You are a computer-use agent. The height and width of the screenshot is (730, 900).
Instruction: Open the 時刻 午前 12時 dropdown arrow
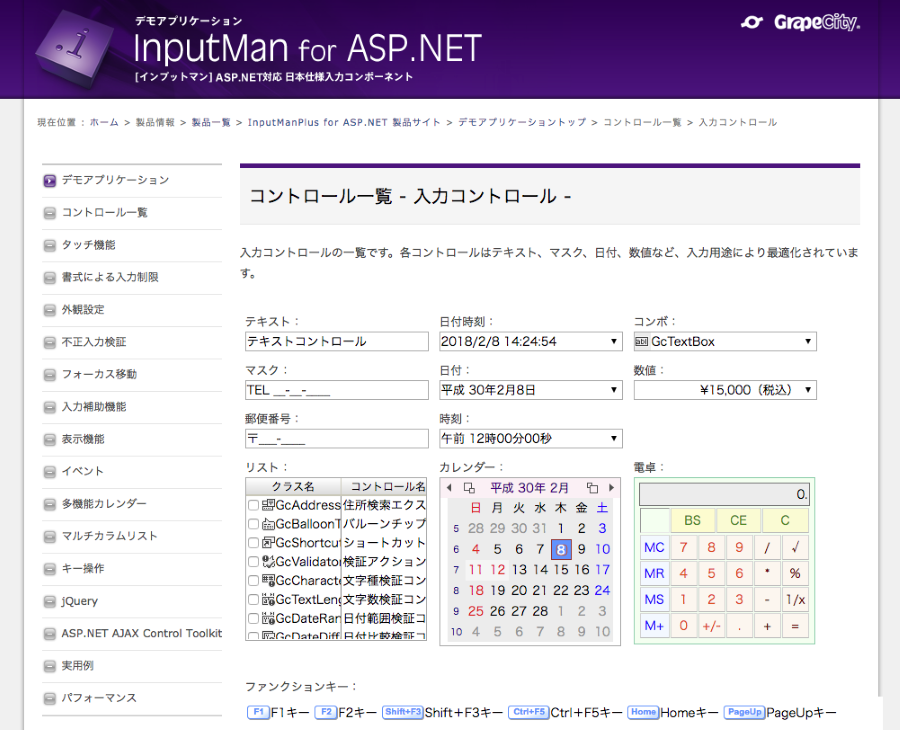pos(614,438)
